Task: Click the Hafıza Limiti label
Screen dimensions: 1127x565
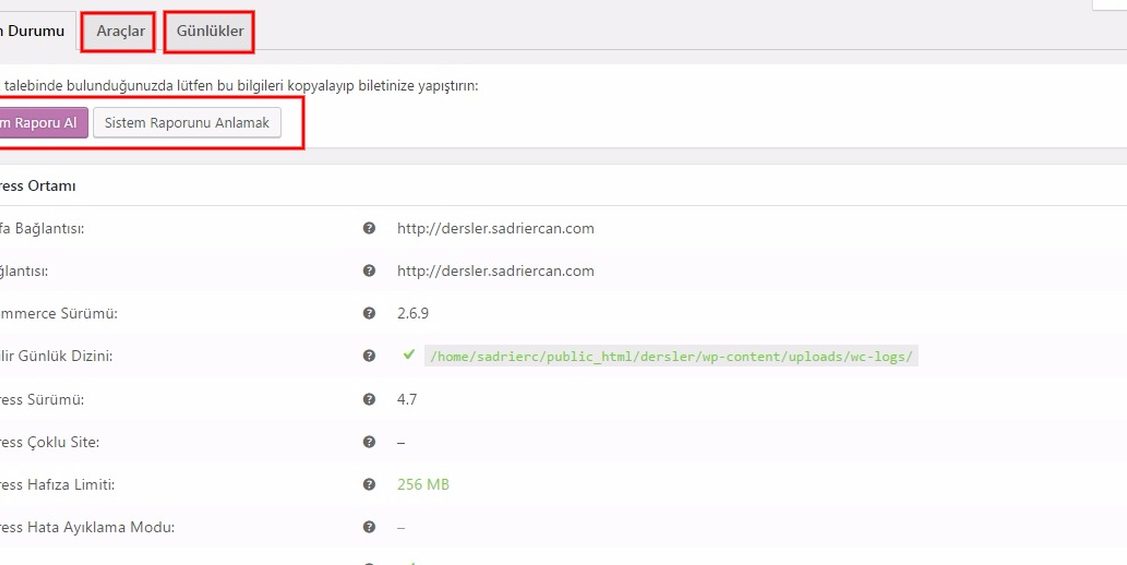Action: coord(57,484)
